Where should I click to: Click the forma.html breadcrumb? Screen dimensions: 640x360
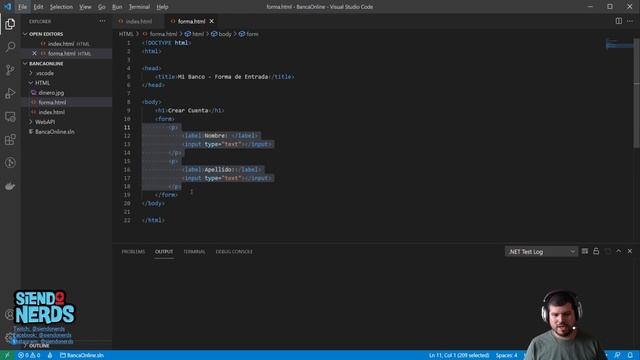tap(160, 34)
